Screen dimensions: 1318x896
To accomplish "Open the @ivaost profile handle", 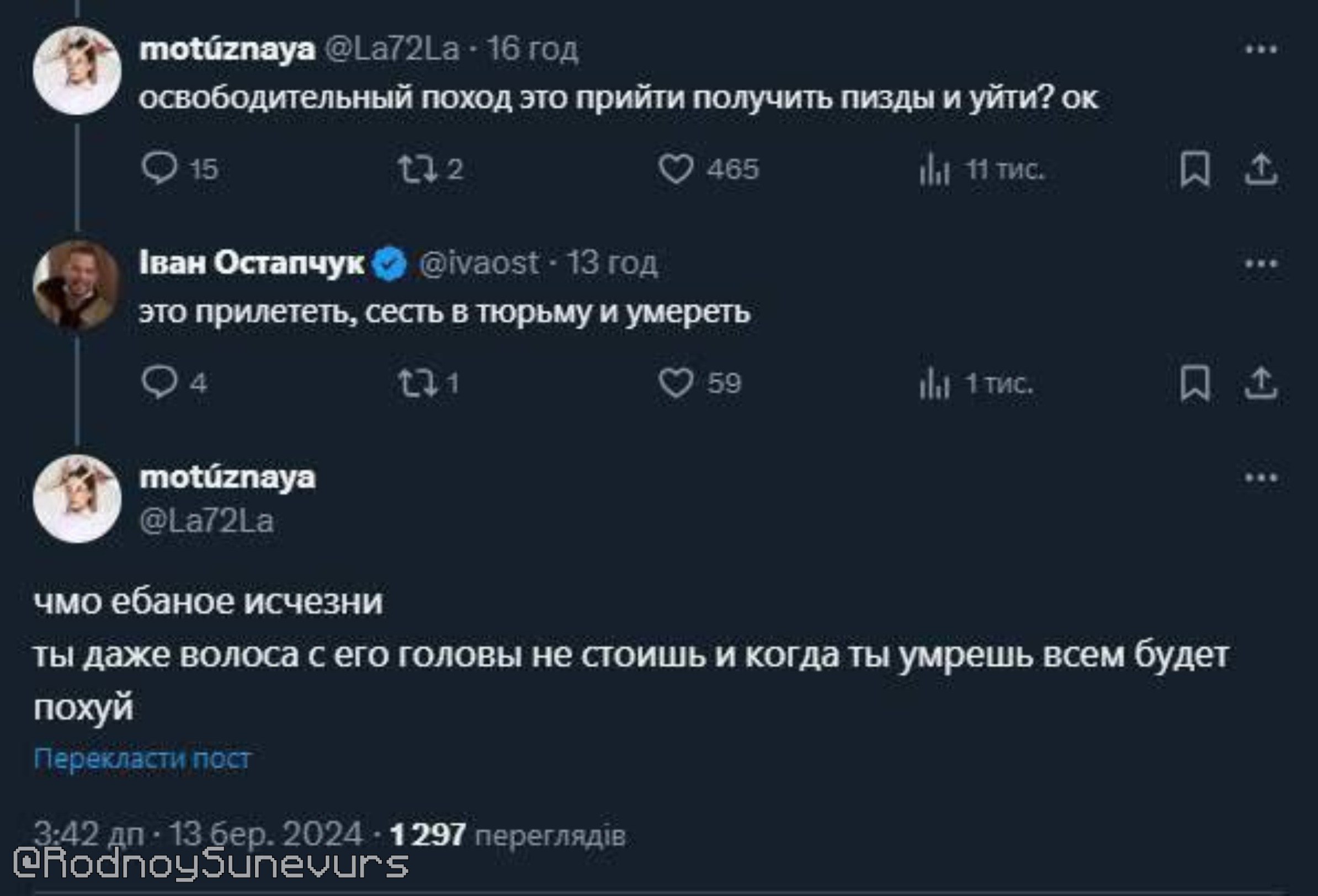I will click(x=480, y=263).
